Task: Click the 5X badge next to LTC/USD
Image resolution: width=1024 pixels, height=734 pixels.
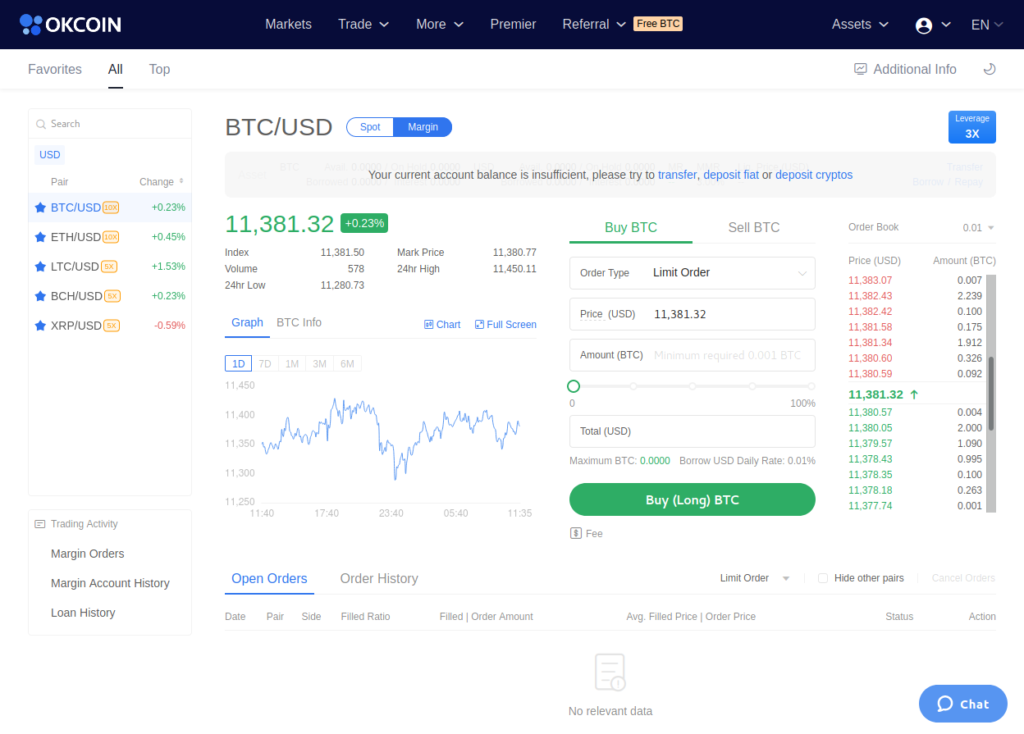Action: pyautogui.click(x=109, y=266)
